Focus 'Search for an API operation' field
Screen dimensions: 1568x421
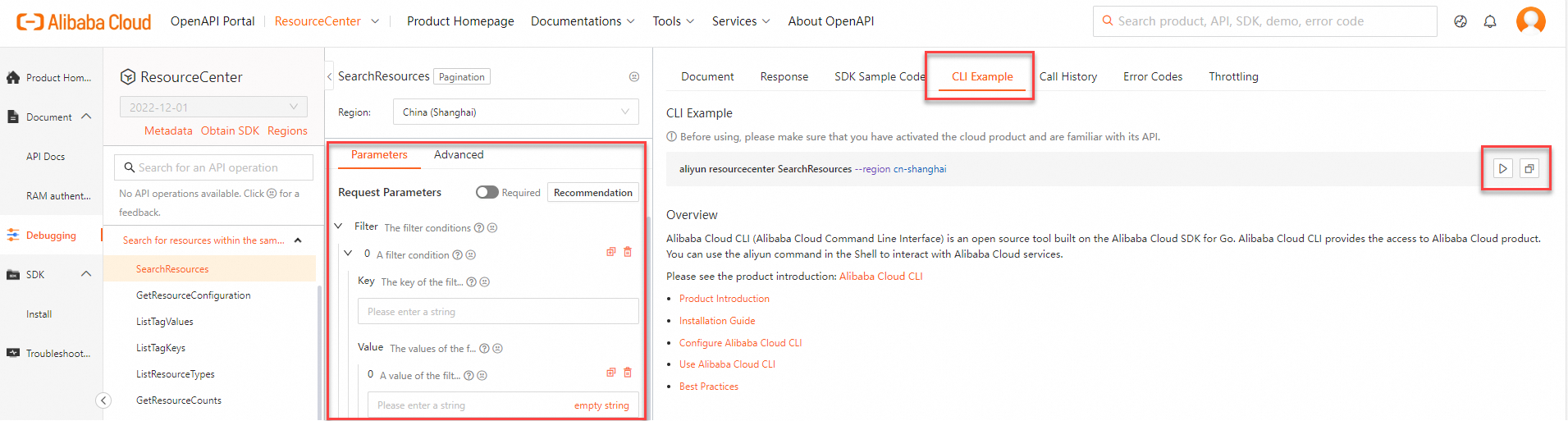213,167
